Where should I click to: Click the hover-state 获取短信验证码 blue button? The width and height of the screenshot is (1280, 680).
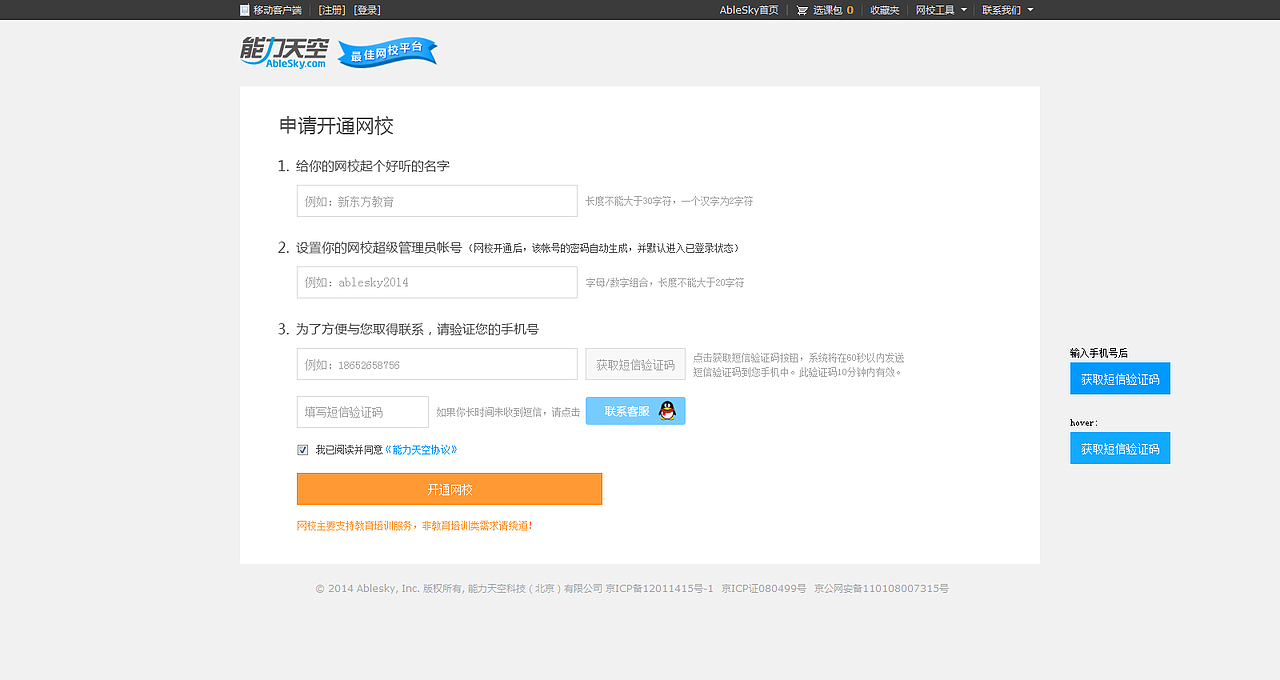tap(1120, 448)
